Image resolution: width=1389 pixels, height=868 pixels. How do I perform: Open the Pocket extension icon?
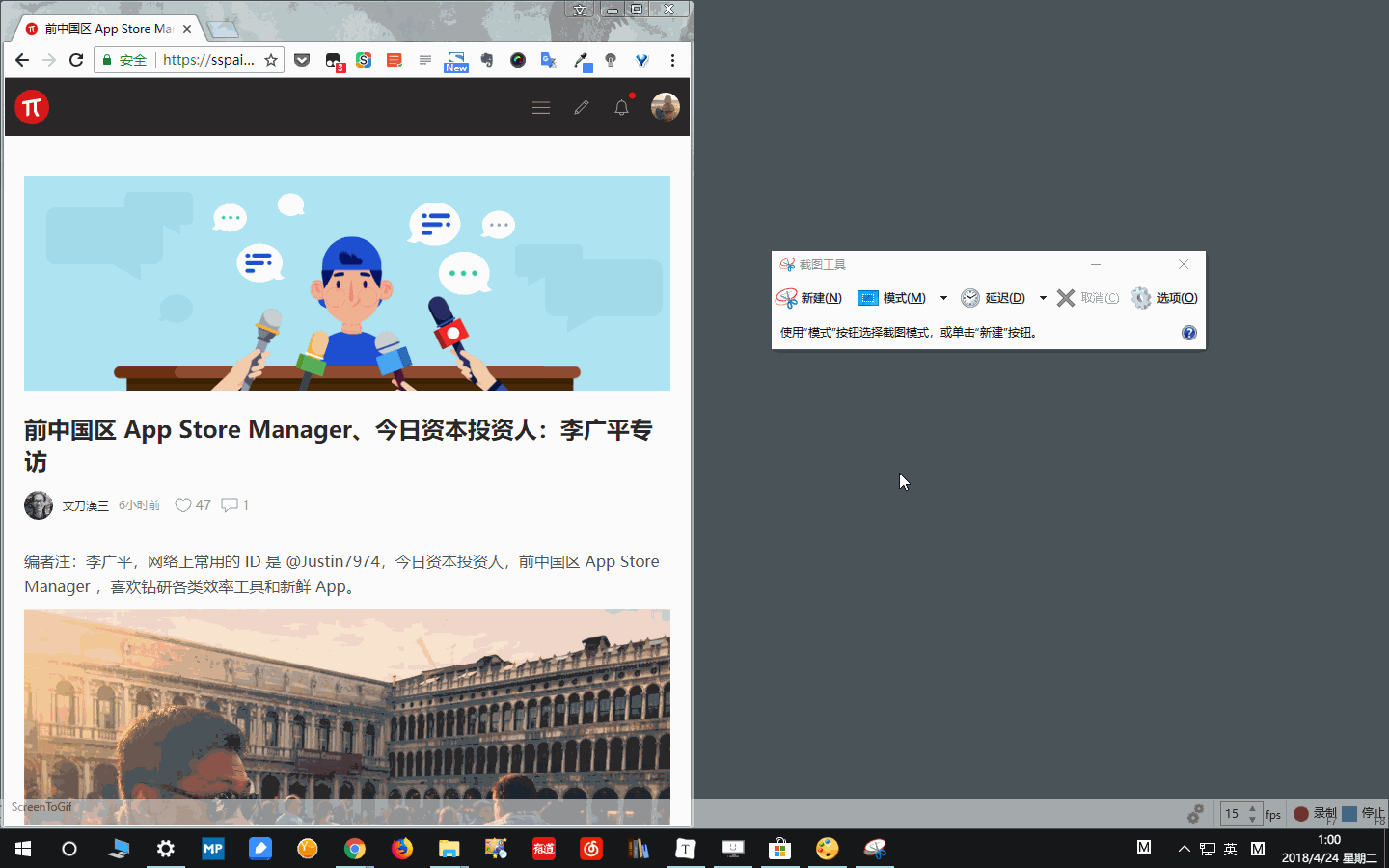[x=302, y=60]
